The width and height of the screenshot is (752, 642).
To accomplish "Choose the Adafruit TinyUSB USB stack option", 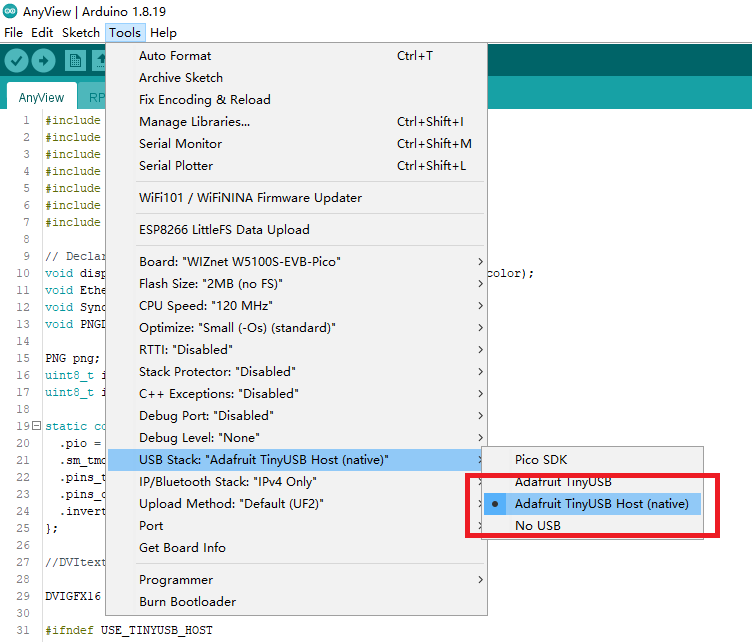I will (592, 482).
